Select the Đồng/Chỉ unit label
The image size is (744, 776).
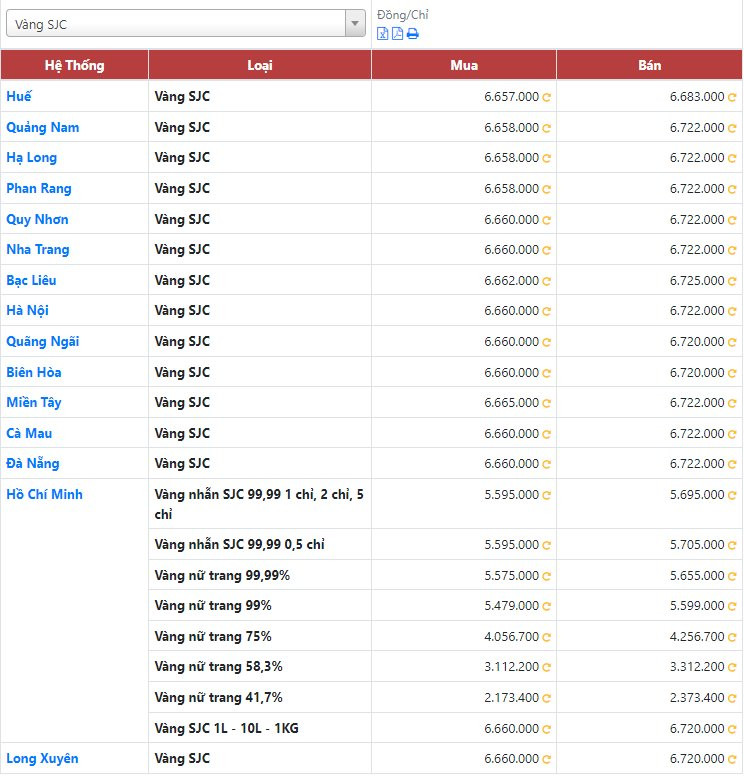pos(402,15)
